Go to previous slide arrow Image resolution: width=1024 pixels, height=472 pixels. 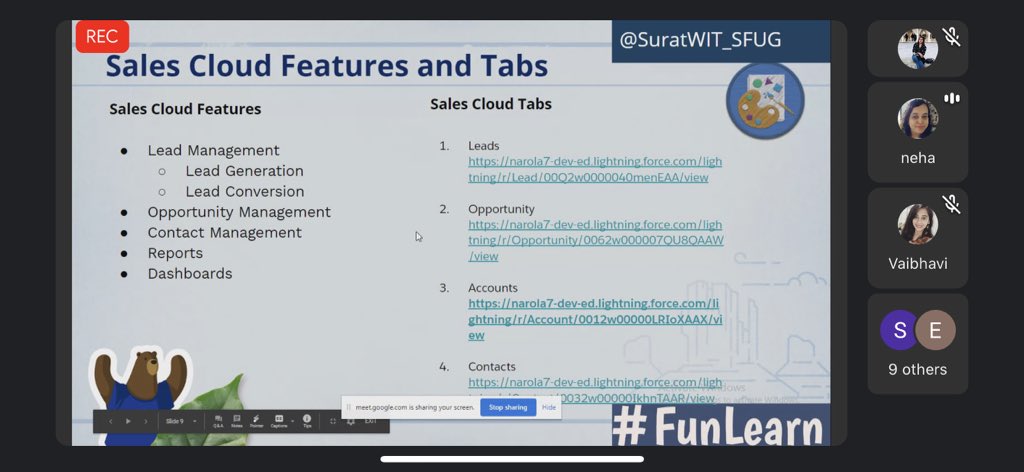click(x=110, y=422)
